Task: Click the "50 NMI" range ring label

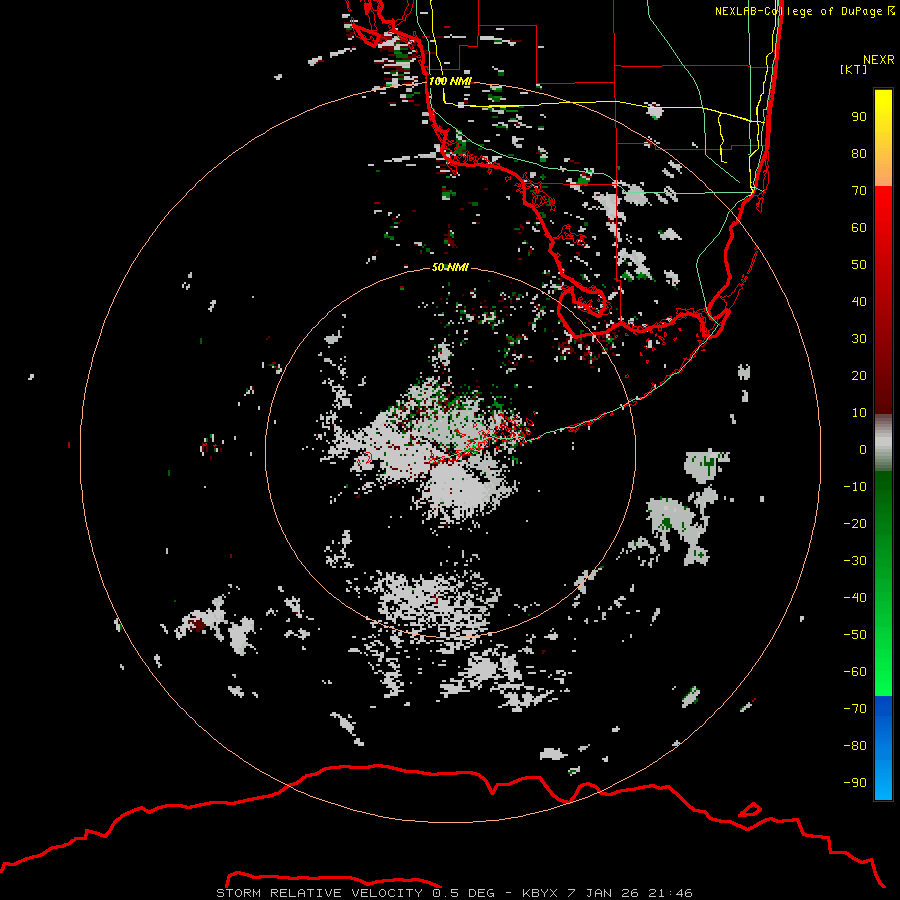Action: click(x=450, y=267)
